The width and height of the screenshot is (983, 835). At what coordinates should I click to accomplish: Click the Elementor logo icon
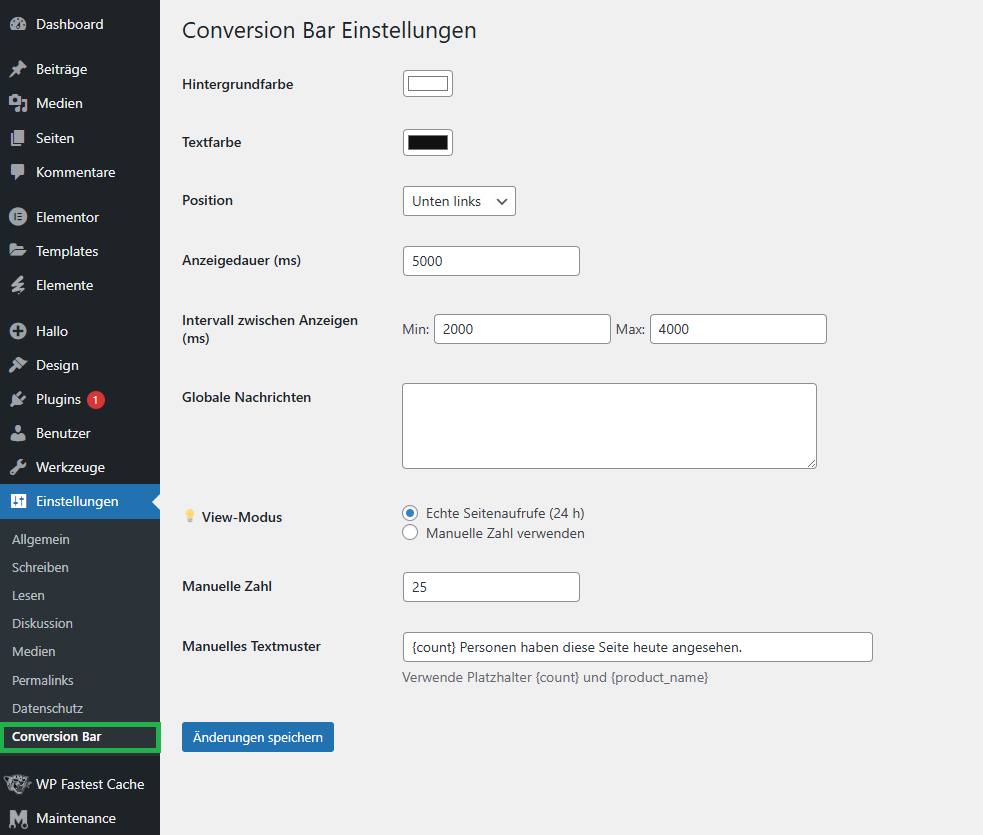(17, 217)
